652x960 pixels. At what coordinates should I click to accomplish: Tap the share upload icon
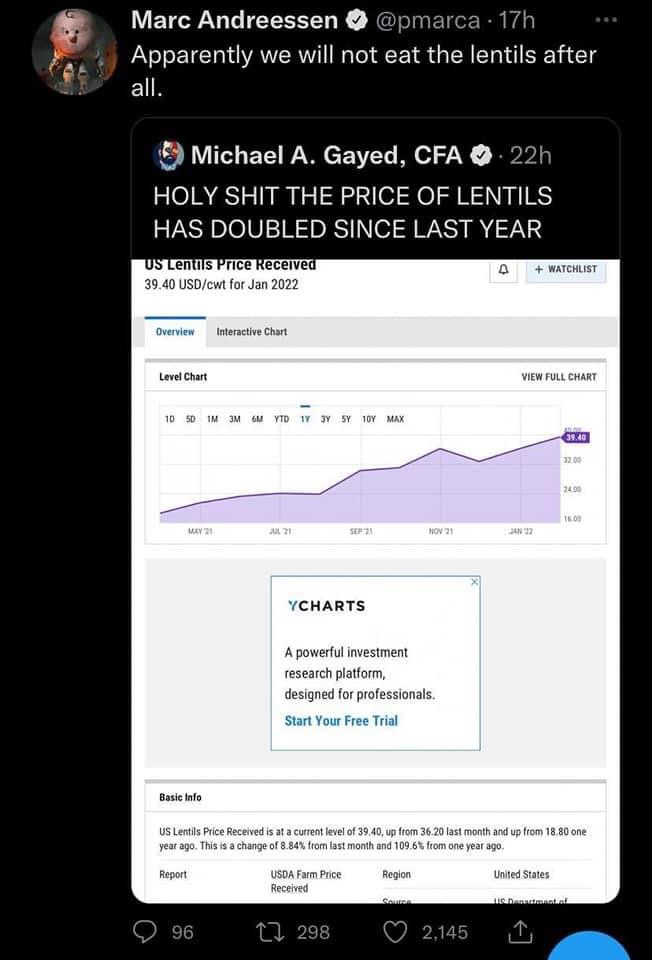tap(519, 931)
